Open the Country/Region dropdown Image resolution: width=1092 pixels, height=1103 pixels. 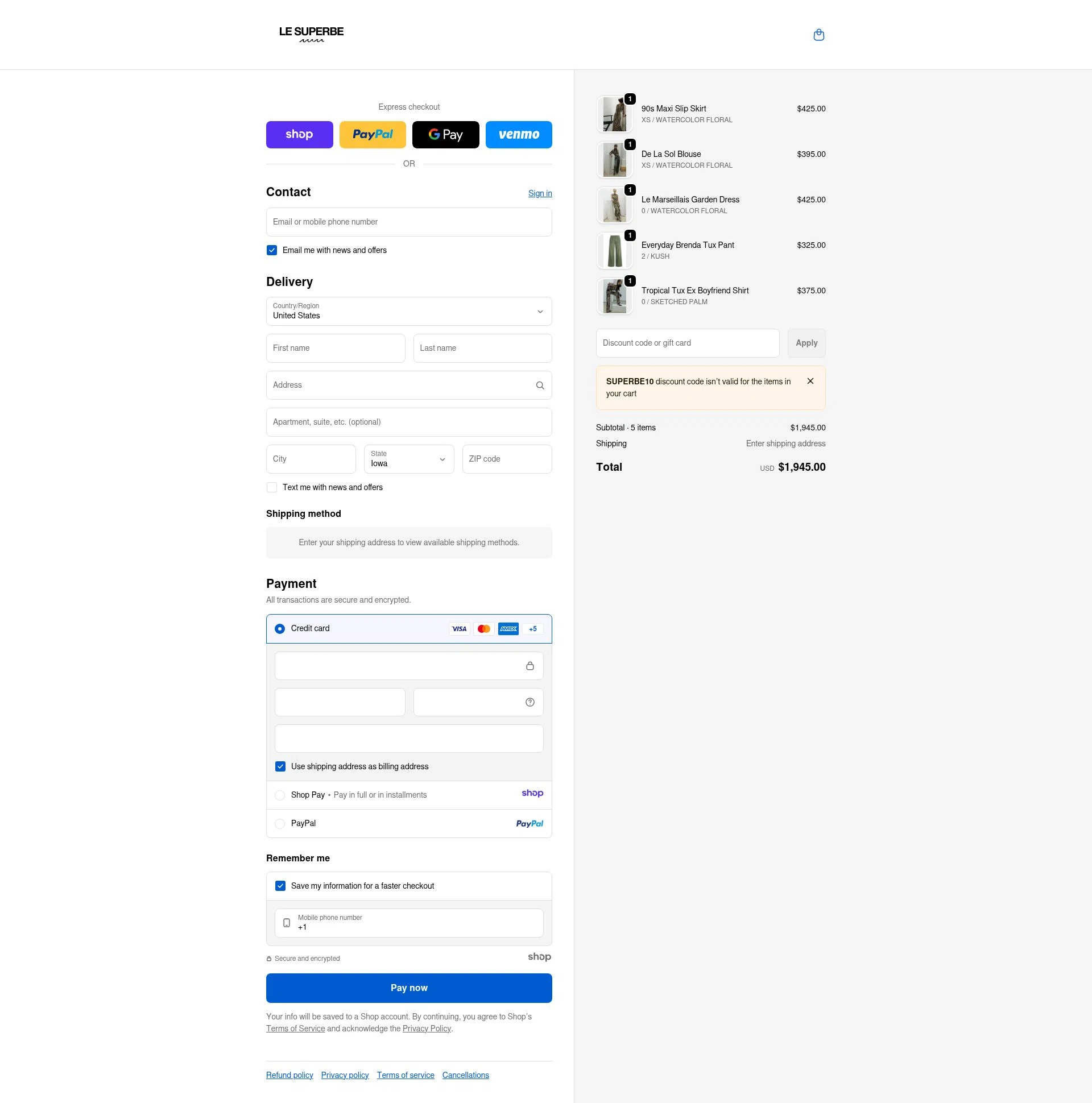408,311
